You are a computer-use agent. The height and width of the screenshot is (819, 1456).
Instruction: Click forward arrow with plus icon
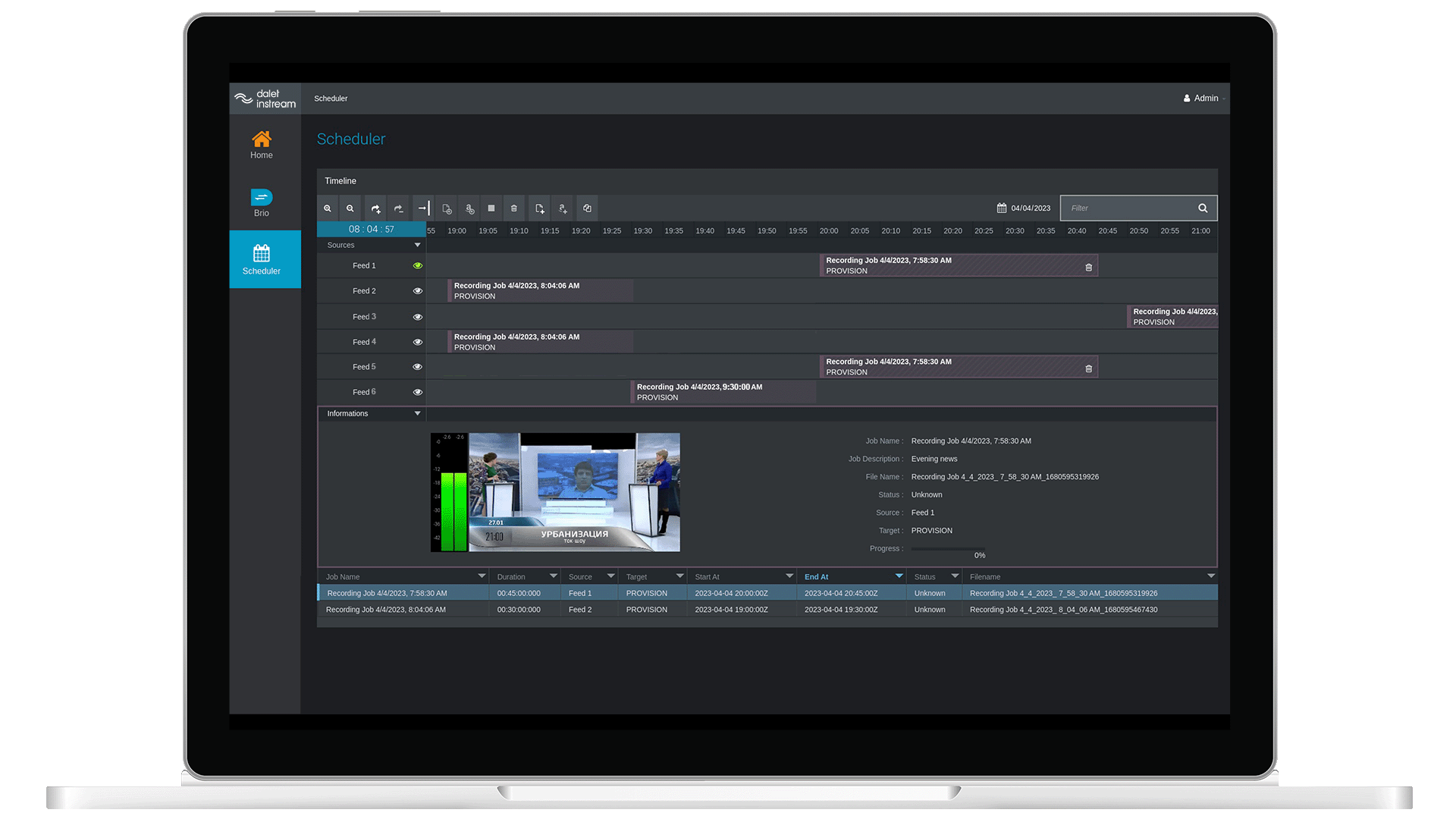(x=376, y=209)
